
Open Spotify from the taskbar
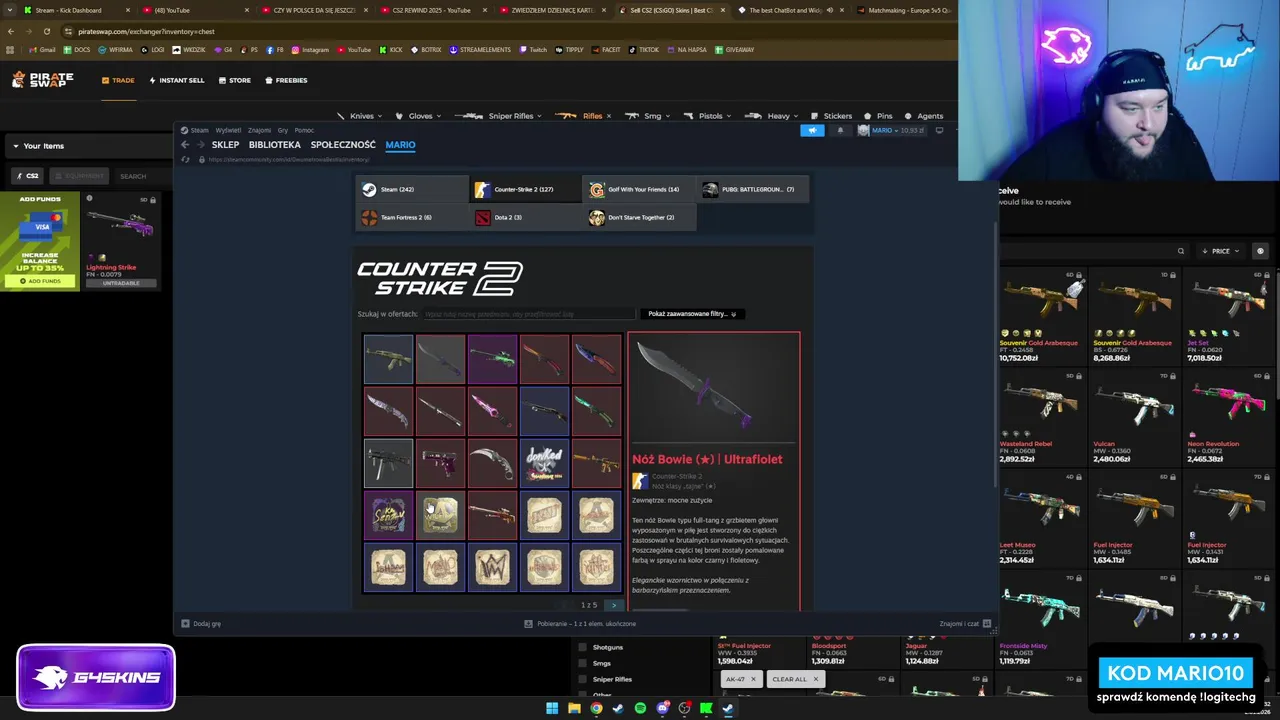click(x=640, y=708)
